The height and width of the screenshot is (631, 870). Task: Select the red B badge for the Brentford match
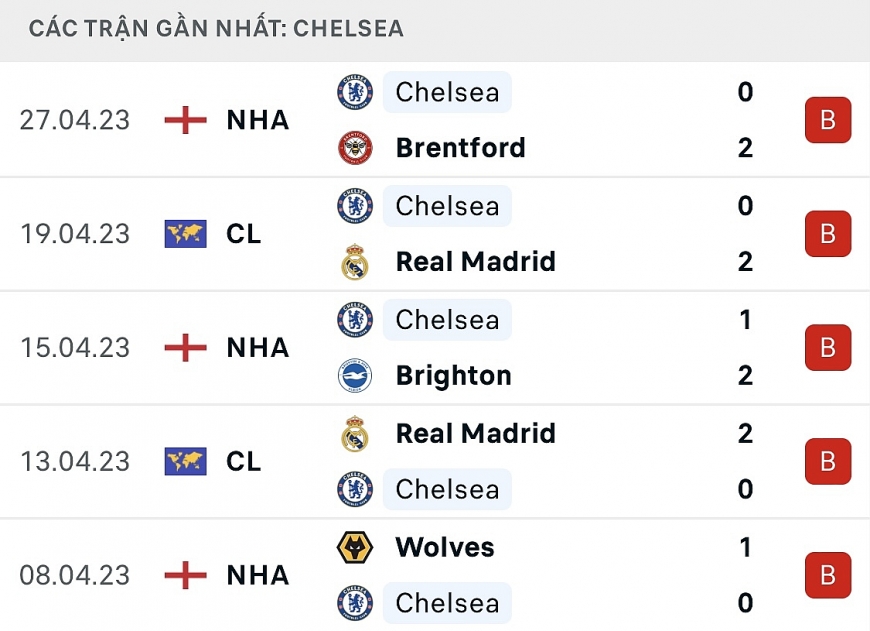click(x=828, y=120)
